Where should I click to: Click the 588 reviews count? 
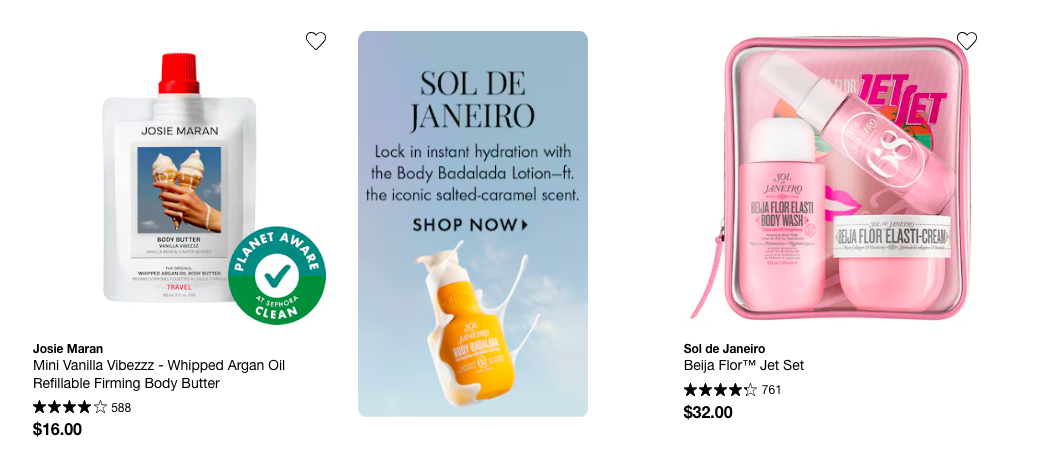point(121,408)
